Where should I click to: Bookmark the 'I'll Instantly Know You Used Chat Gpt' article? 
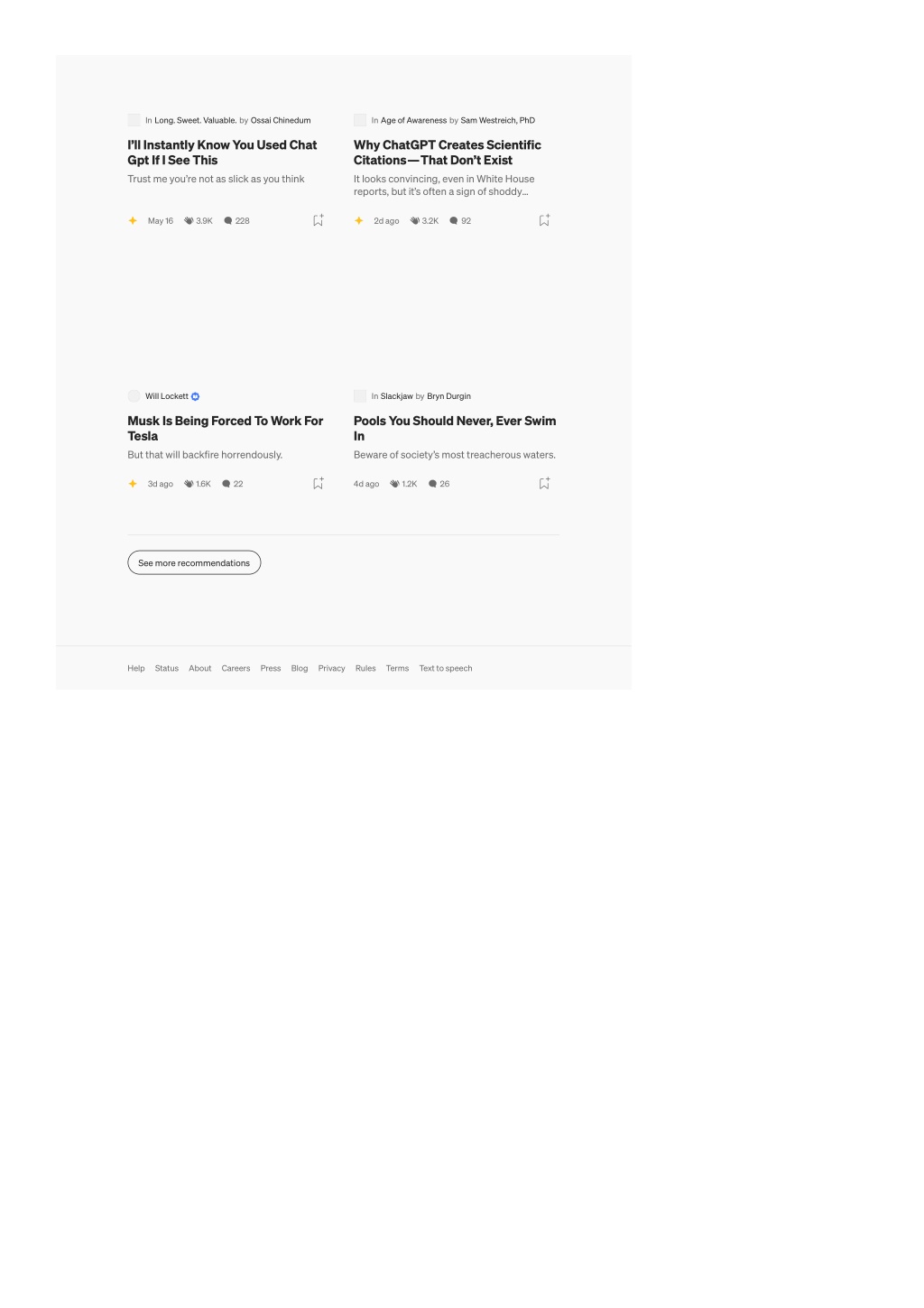(x=318, y=220)
